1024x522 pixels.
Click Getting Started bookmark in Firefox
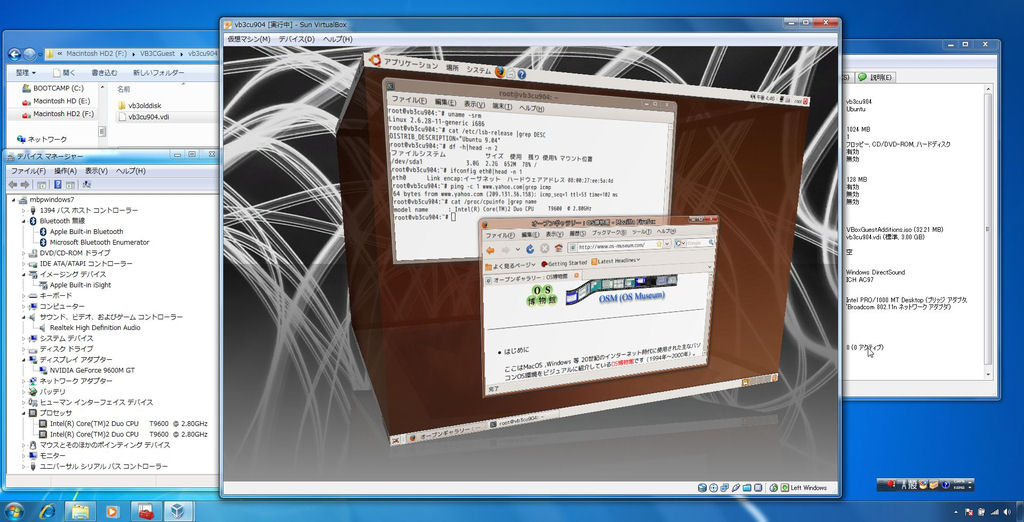coord(564,263)
